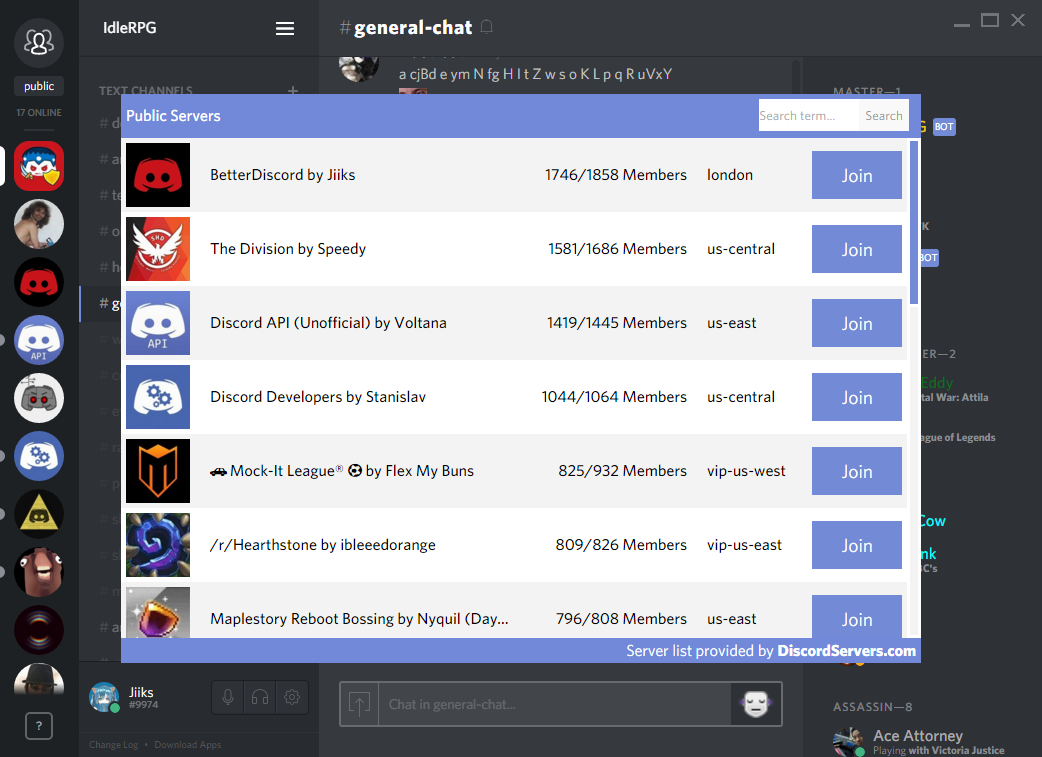Open the Download Apps link
1042x757 pixels.
coord(187,744)
